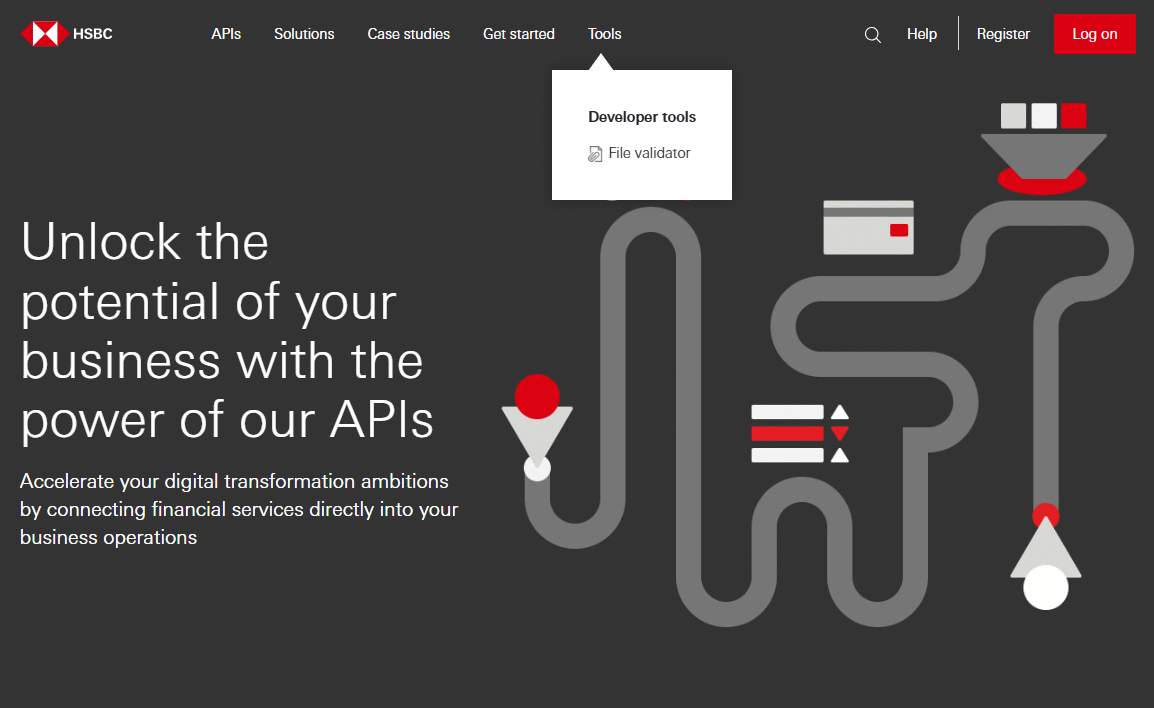Open the Case studies menu item
Screen dimensions: 1154x708
coord(408,34)
